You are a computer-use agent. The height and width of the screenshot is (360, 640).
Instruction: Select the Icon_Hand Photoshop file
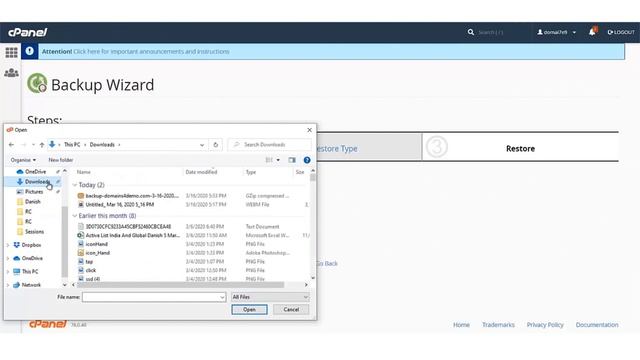click(98, 253)
